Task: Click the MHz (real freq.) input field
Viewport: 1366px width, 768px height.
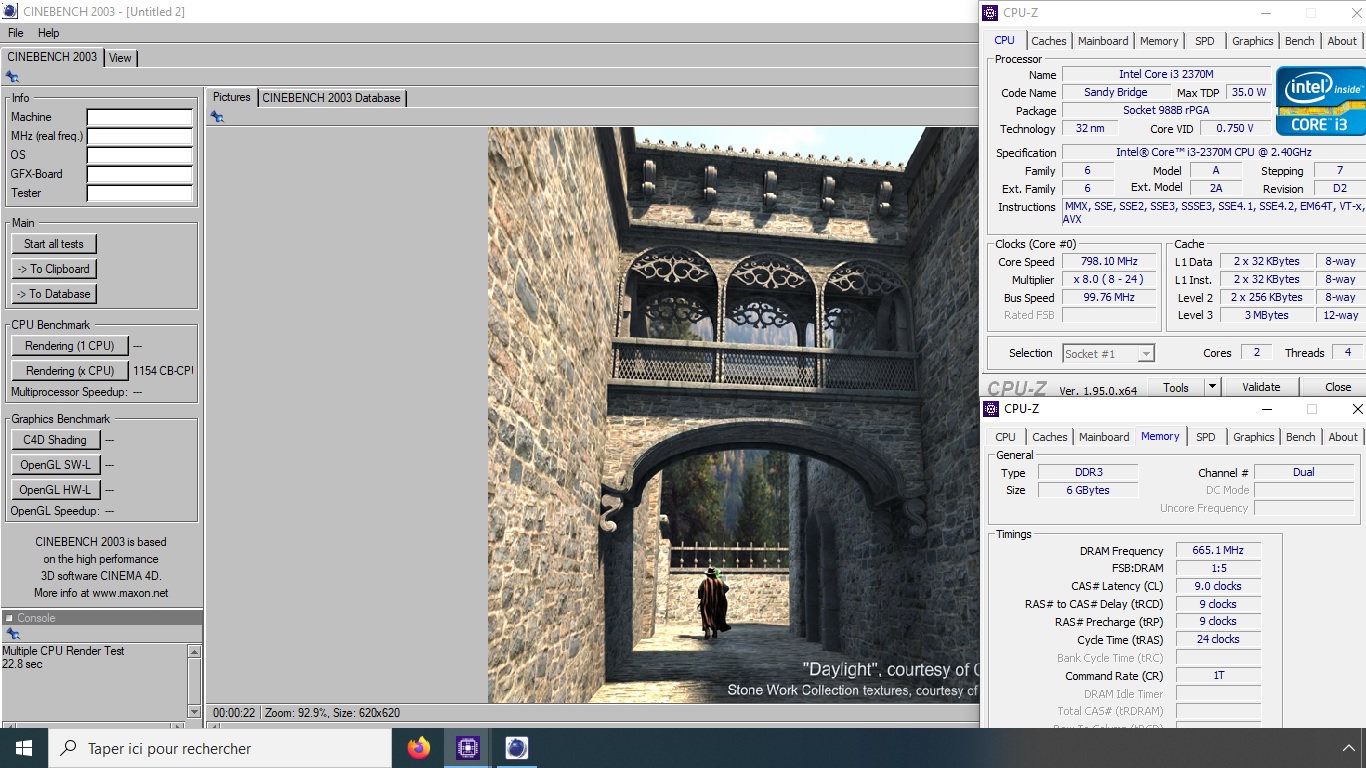Action: tap(140, 137)
